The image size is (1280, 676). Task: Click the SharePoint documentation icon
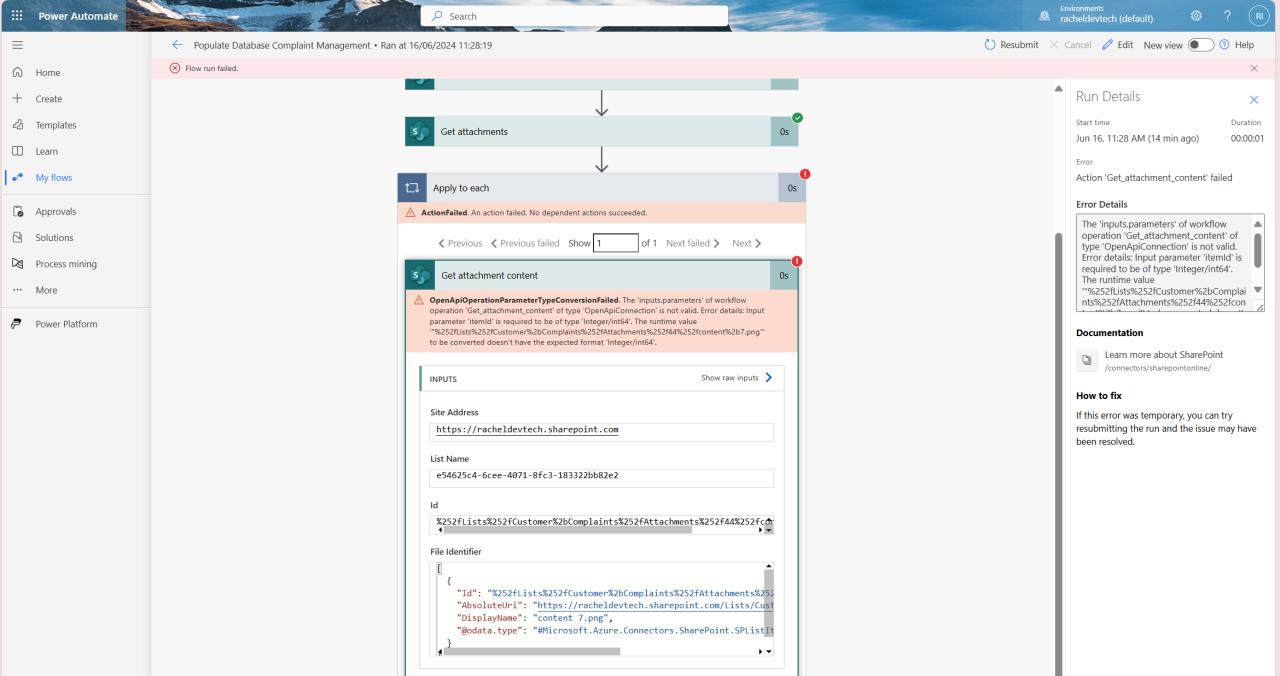tap(1086, 360)
